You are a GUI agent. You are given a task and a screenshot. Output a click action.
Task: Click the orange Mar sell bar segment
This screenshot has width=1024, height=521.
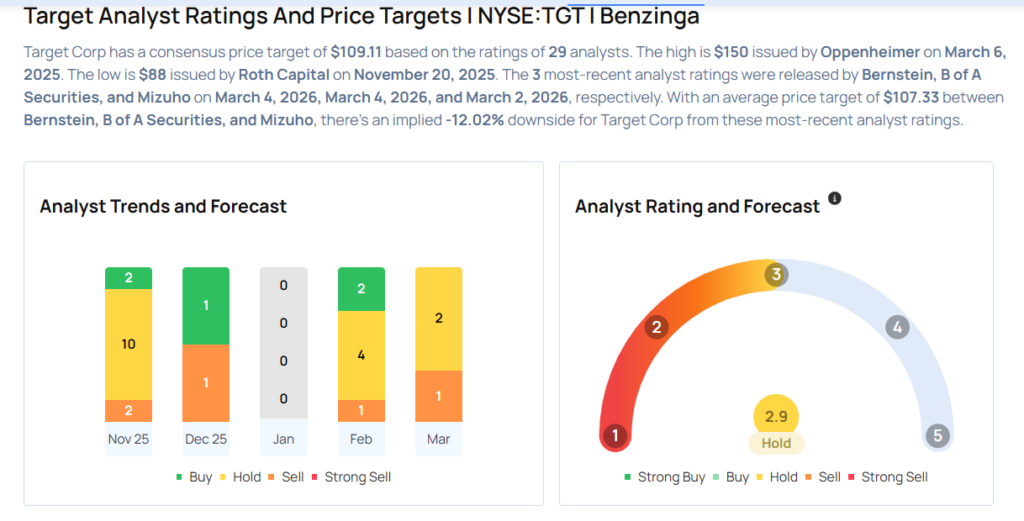coord(438,396)
